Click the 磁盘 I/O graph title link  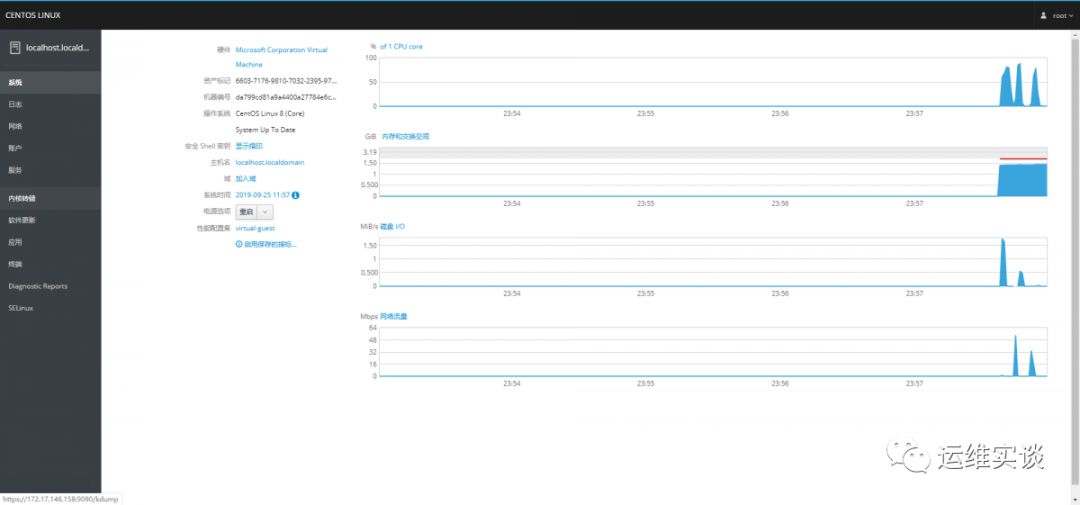(x=393, y=227)
